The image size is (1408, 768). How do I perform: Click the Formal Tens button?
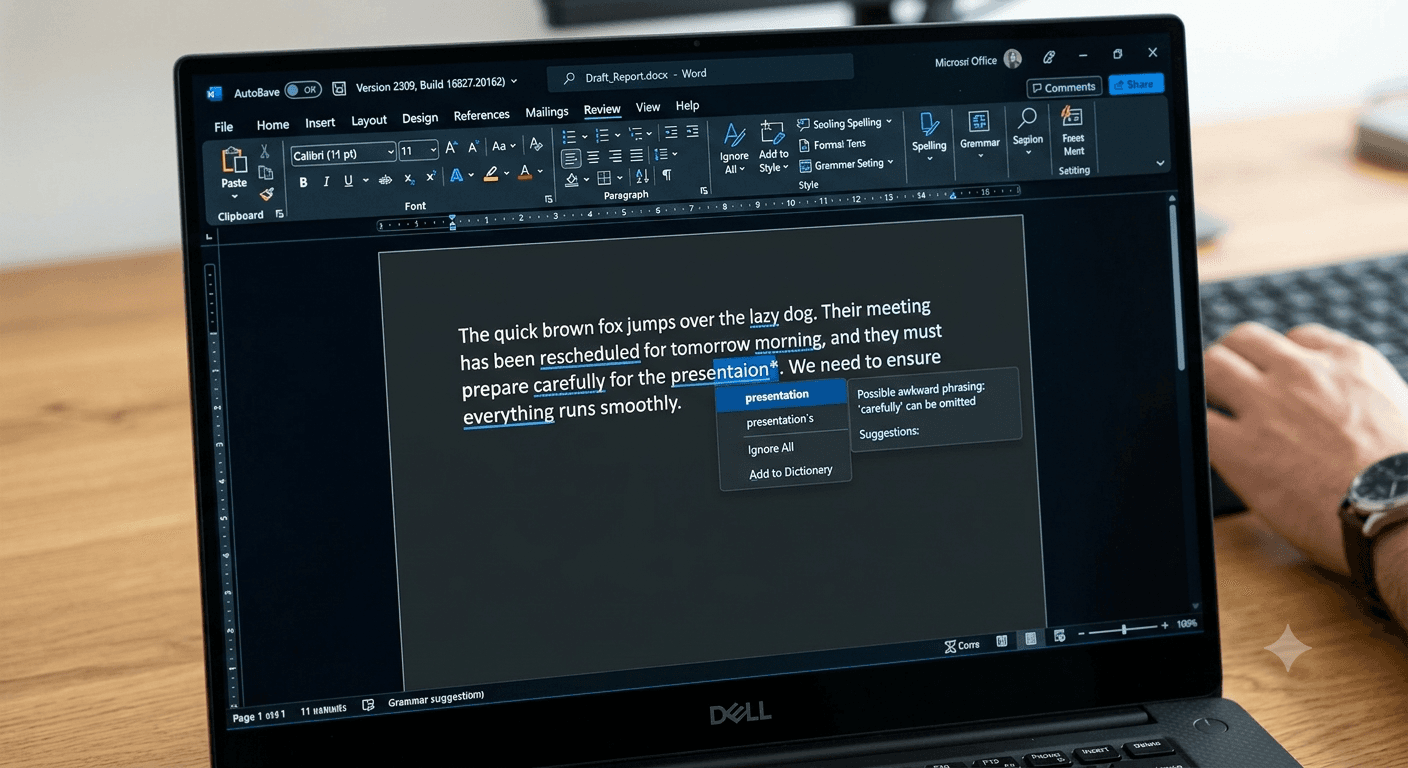pyautogui.click(x=832, y=144)
